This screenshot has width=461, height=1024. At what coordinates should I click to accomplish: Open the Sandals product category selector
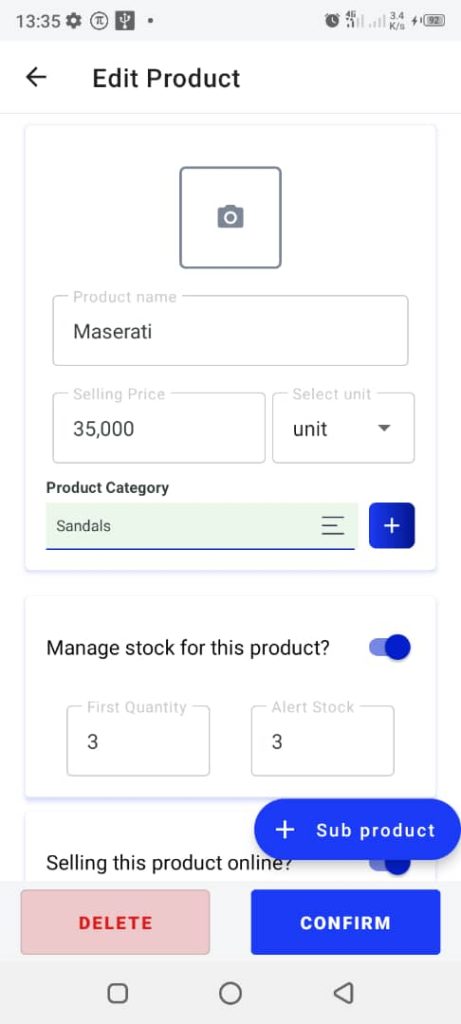(201, 526)
